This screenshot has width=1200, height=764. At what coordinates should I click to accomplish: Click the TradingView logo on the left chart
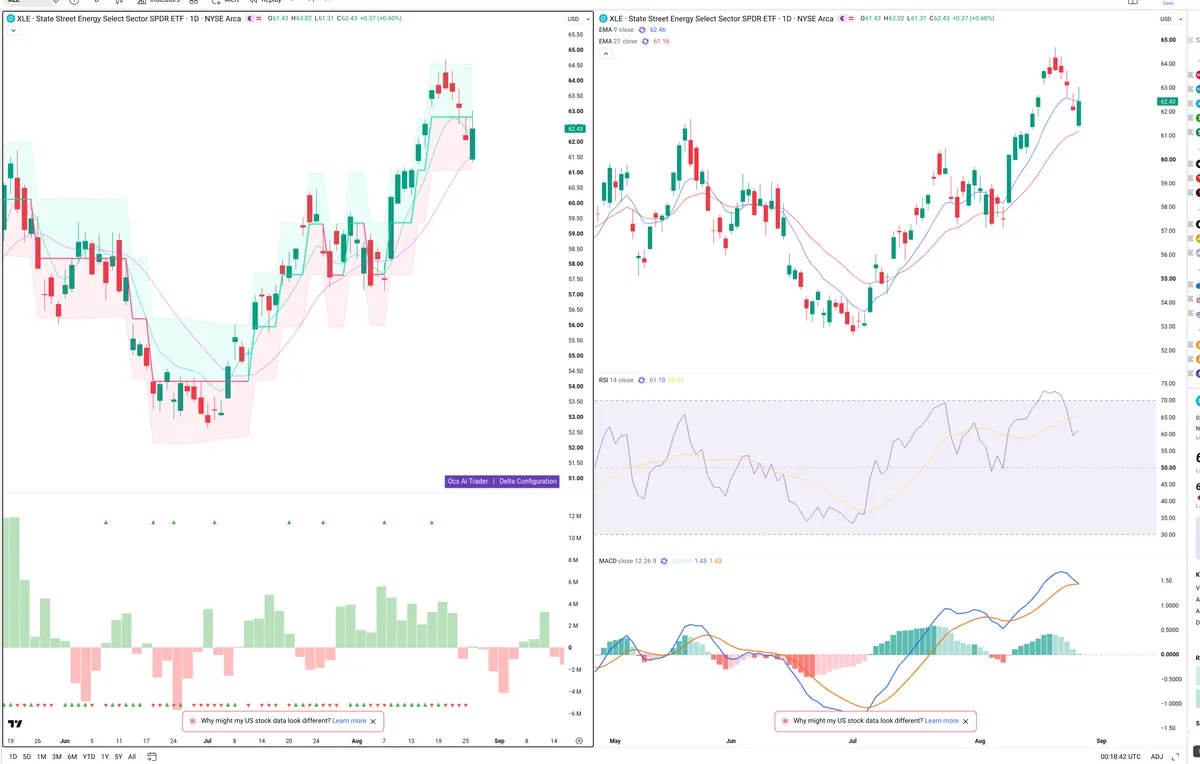click(15, 724)
